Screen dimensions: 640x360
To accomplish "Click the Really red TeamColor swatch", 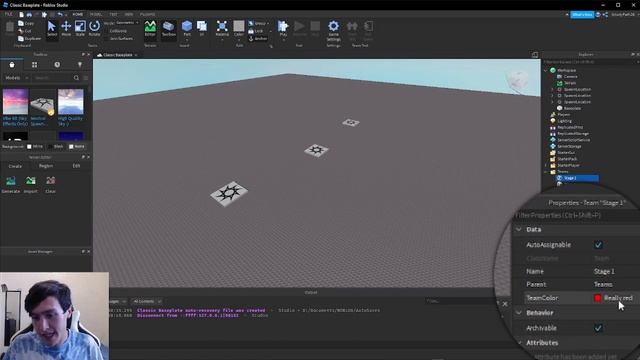I will pyautogui.click(x=598, y=298).
